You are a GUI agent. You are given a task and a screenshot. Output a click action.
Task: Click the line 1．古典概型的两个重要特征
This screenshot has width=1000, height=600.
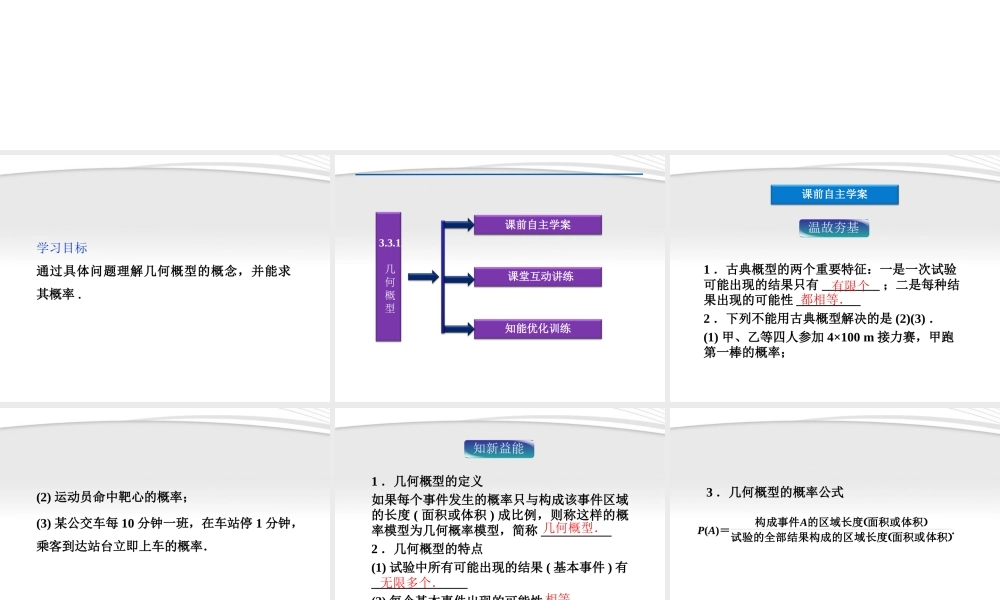click(x=830, y=270)
